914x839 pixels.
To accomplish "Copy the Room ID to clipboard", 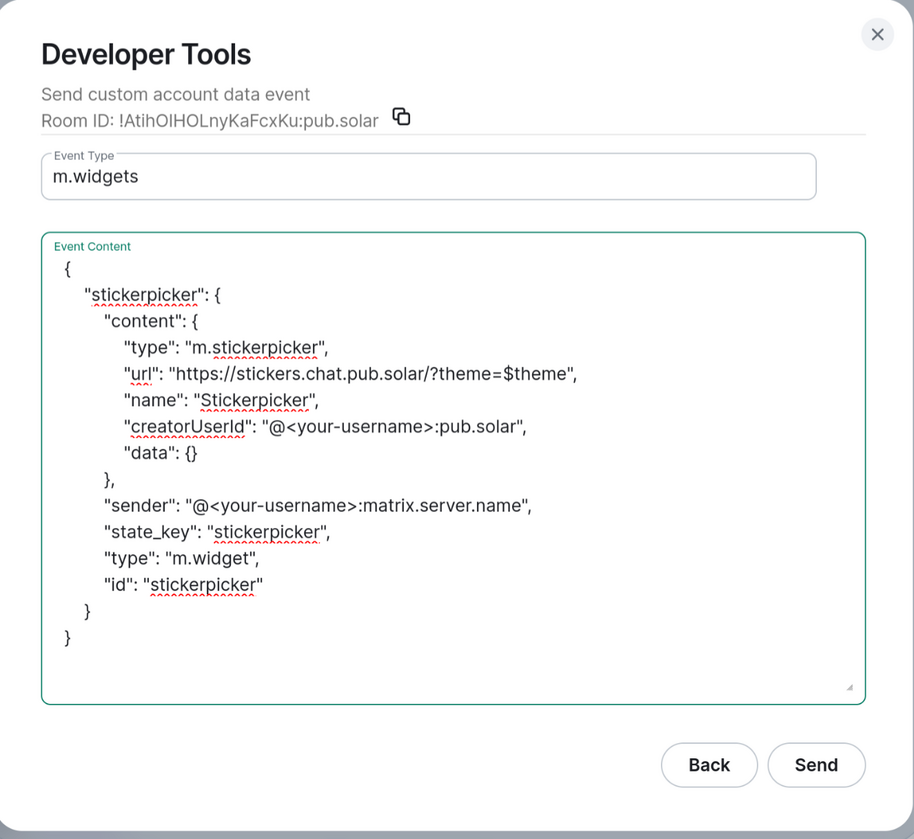I will coord(401,117).
